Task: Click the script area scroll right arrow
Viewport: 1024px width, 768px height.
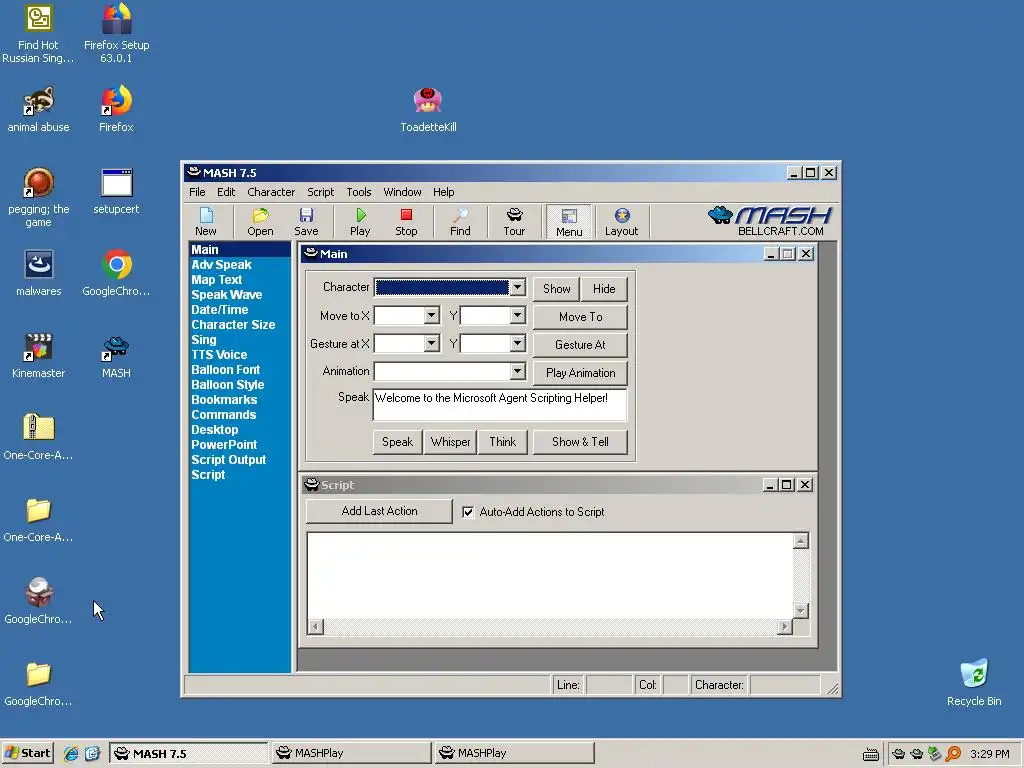Action: click(784, 627)
